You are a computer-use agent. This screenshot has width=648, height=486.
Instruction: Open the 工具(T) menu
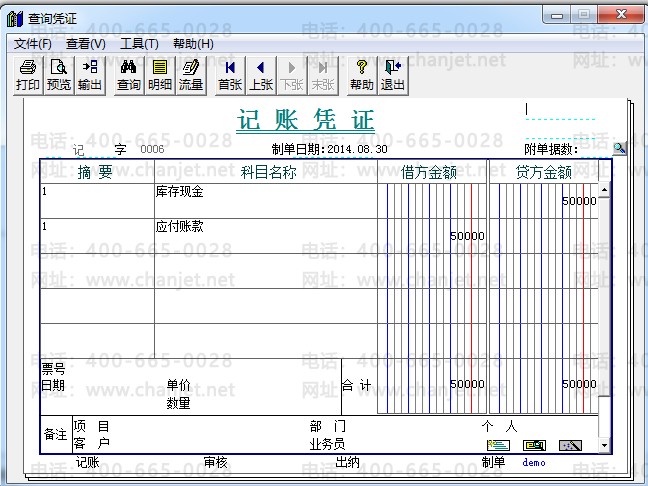tap(139, 44)
